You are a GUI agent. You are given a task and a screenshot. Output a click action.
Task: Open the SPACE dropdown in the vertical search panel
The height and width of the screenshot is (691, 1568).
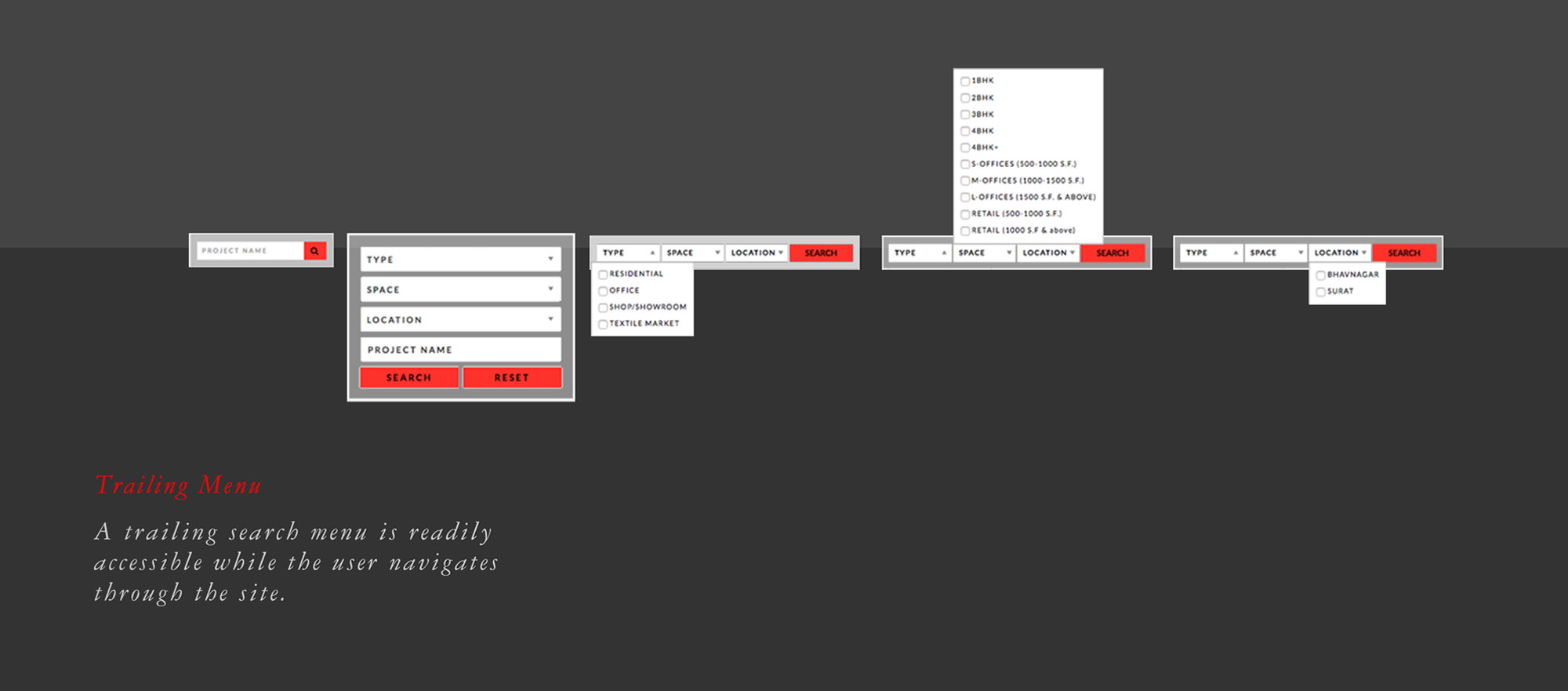461,289
